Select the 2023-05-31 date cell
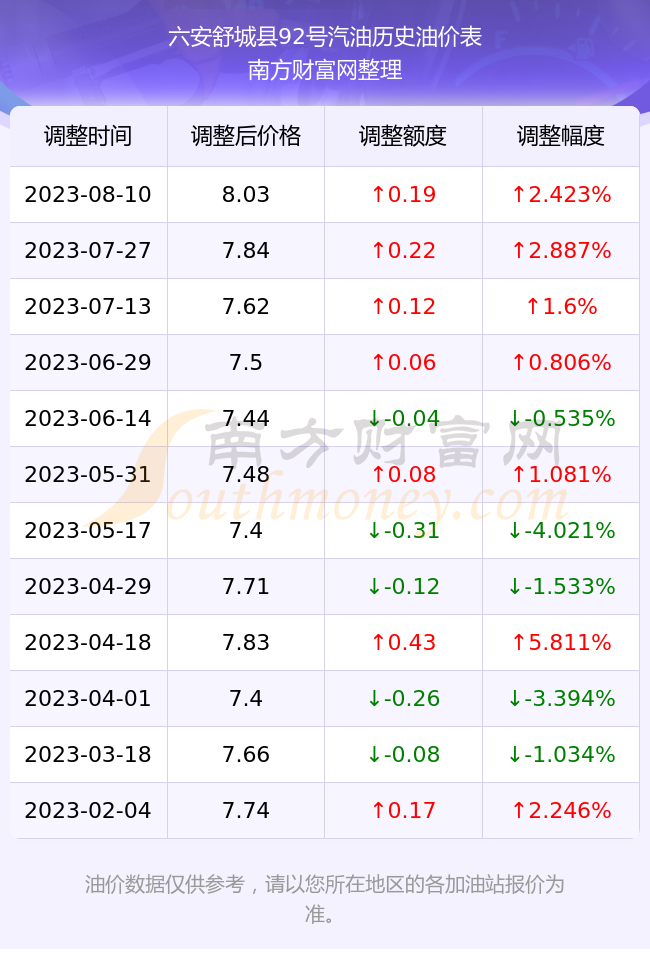The width and height of the screenshot is (650, 980). (x=88, y=474)
